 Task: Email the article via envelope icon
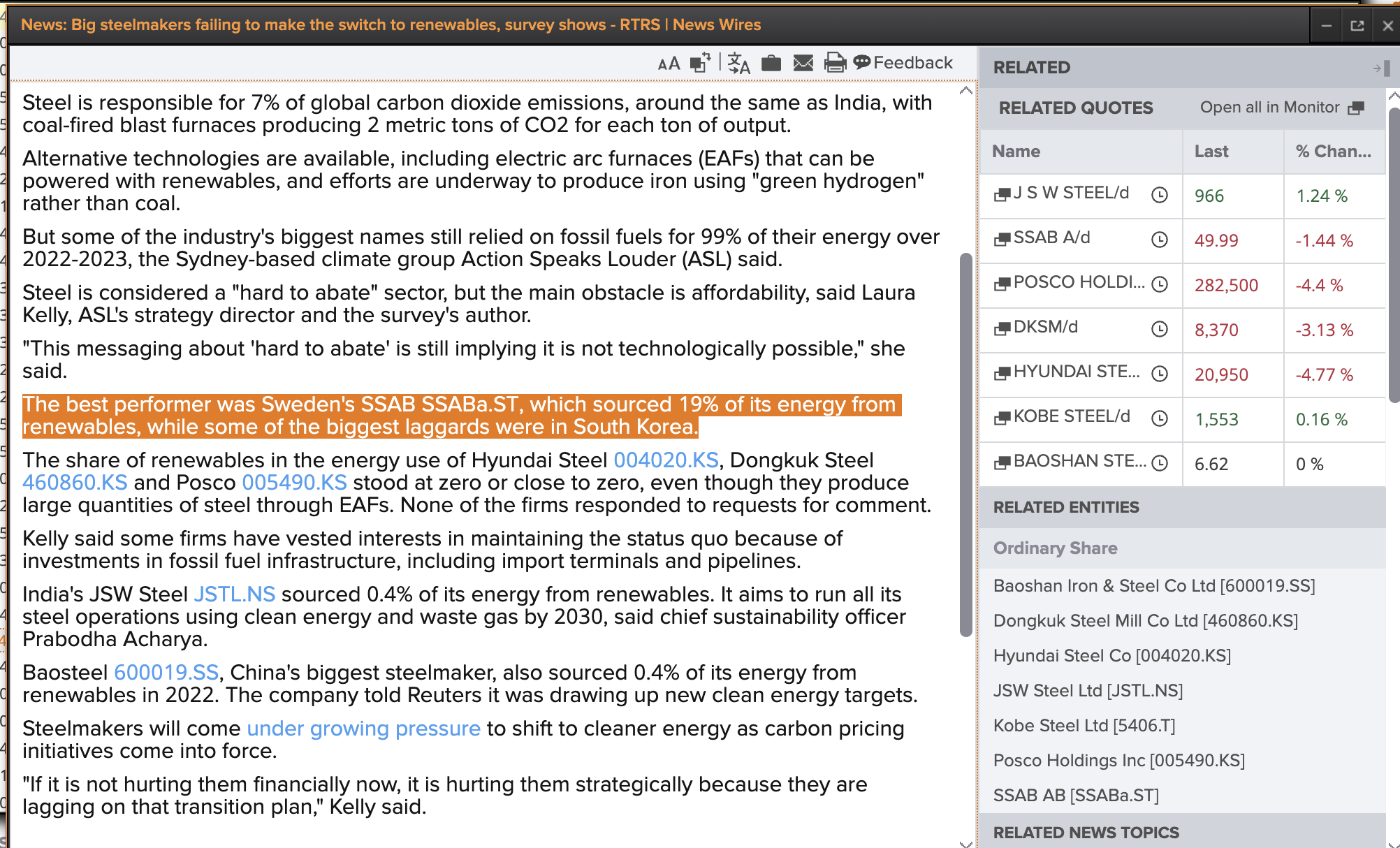coord(803,64)
